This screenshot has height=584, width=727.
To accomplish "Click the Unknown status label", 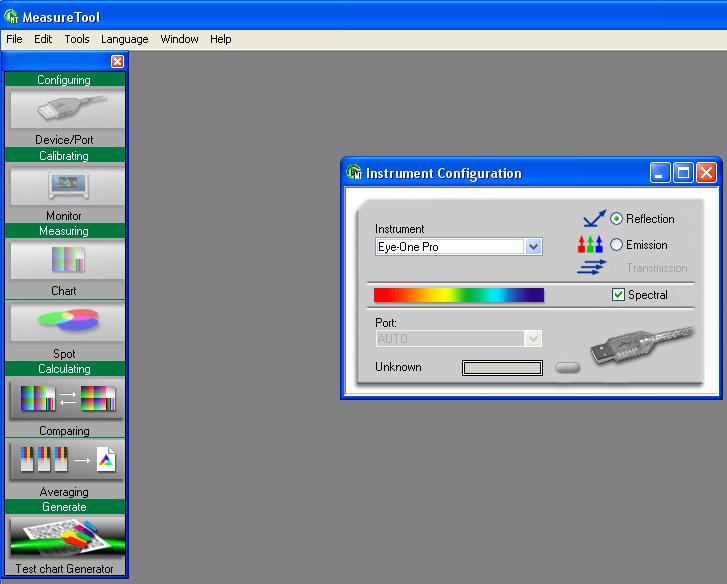I will tap(398, 367).
